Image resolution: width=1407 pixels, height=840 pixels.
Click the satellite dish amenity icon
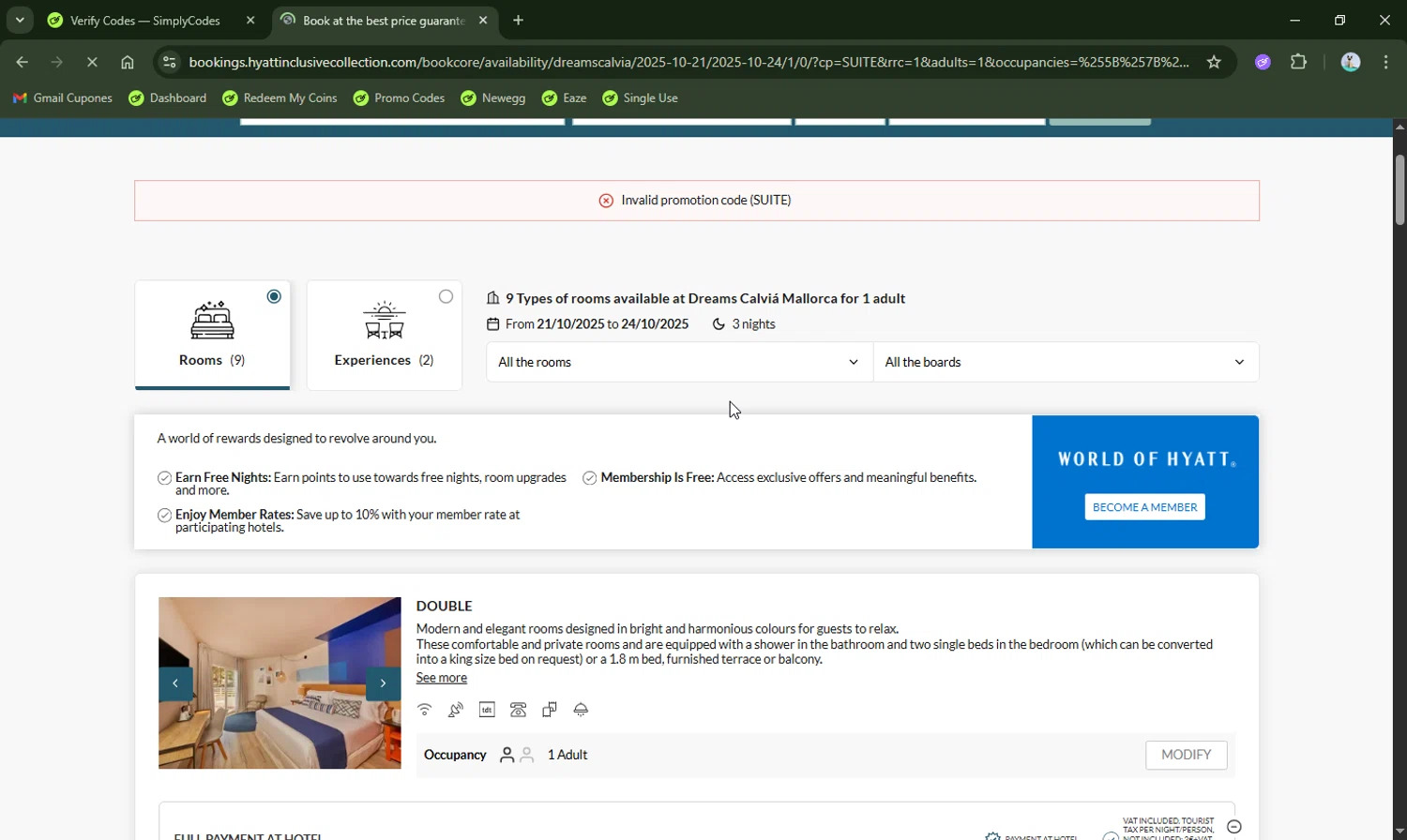(x=456, y=710)
